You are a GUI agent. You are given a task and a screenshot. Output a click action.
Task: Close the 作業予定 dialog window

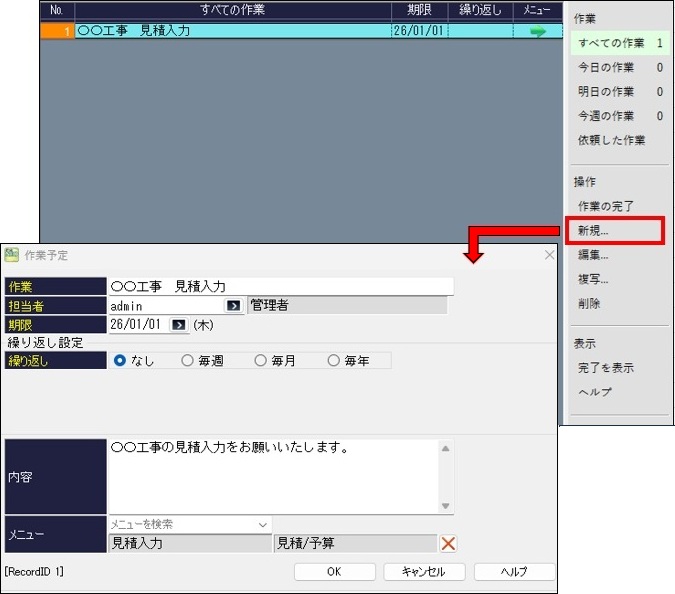549,255
